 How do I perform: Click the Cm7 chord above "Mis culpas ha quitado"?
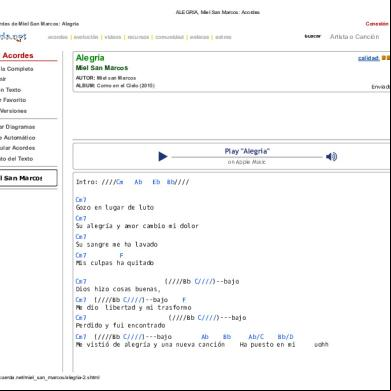click(x=81, y=255)
